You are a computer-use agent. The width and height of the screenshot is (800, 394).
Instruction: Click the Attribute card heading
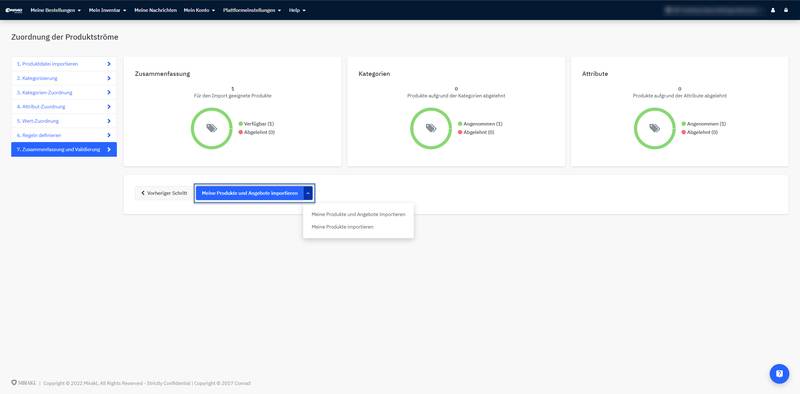point(595,73)
